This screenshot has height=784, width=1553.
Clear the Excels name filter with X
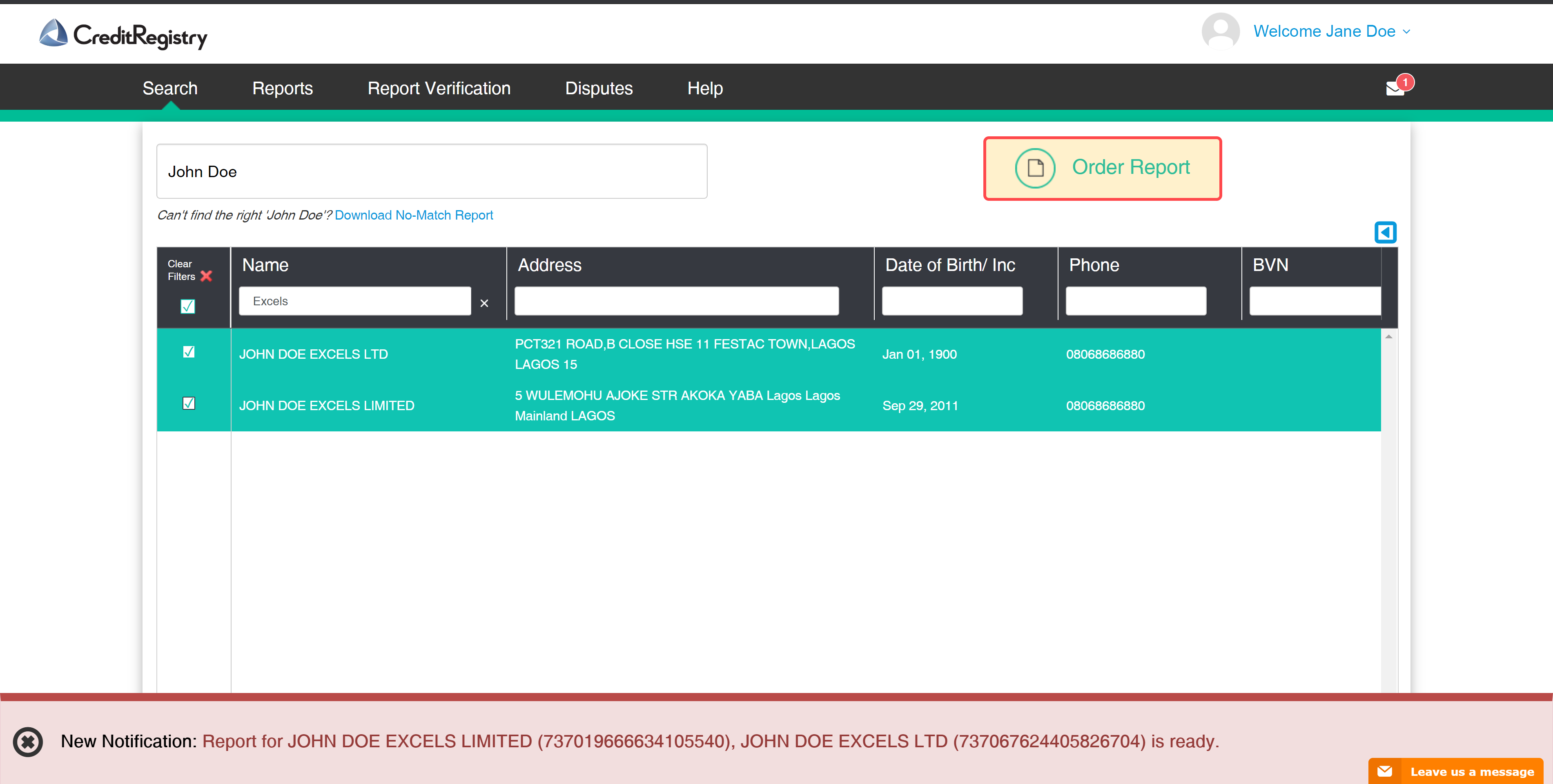click(484, 303)
